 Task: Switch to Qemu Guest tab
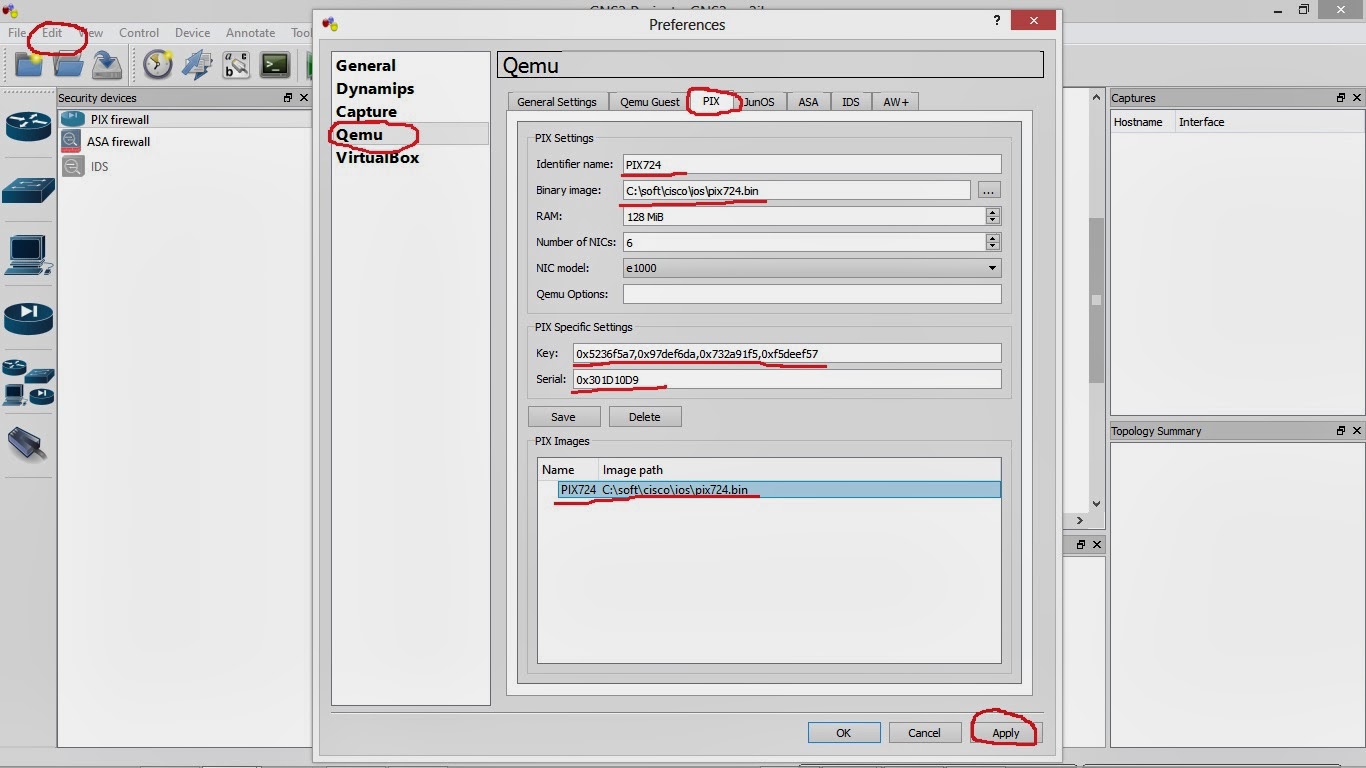[x=649, y=102]
